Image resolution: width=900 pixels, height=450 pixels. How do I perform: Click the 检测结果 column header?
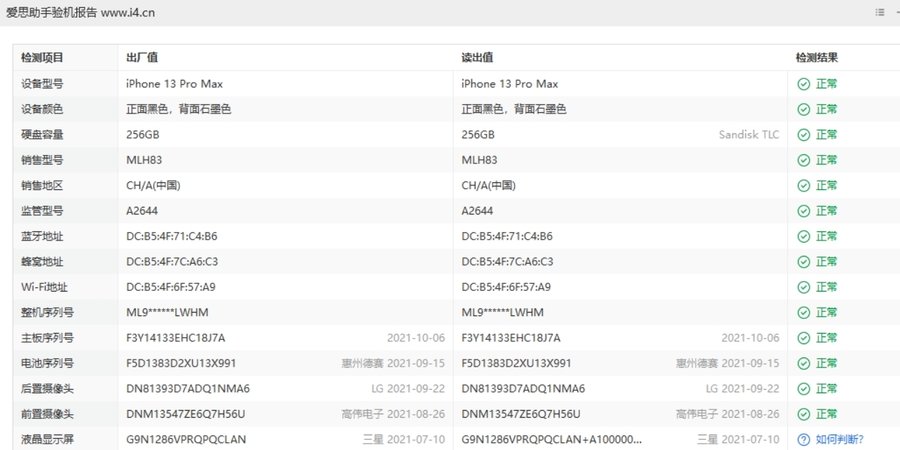817,58
